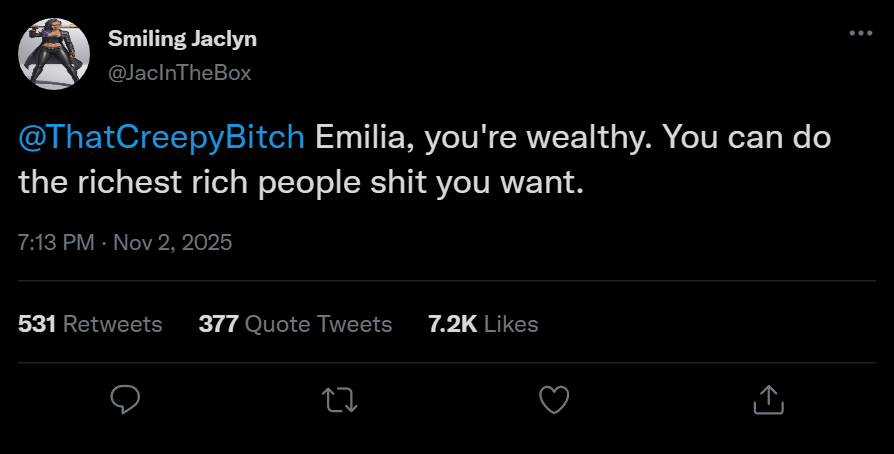Click the text "Emilia, you're wealthy."
Viewport: 894px width, 454px height.
tap(484, 138)
